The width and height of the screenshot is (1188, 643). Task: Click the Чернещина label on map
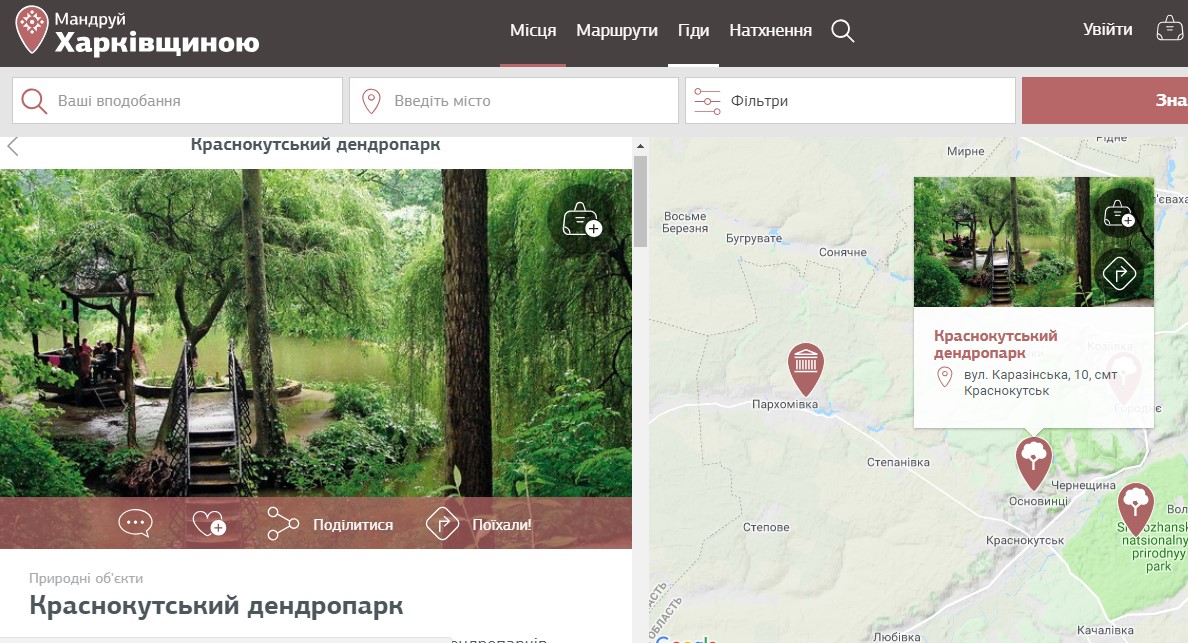(x=1083, y=485)
